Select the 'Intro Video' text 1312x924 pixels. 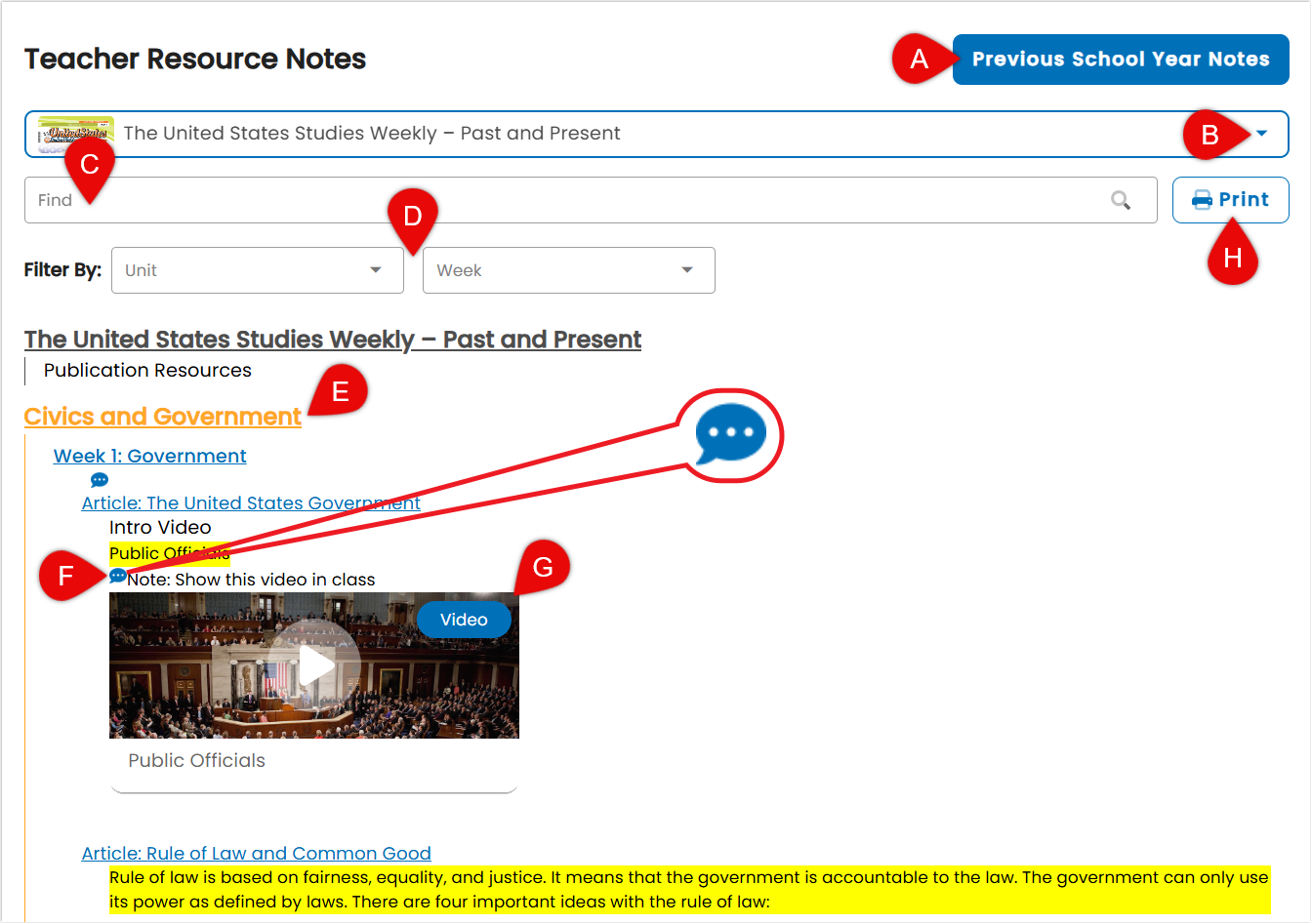(160, 528)
